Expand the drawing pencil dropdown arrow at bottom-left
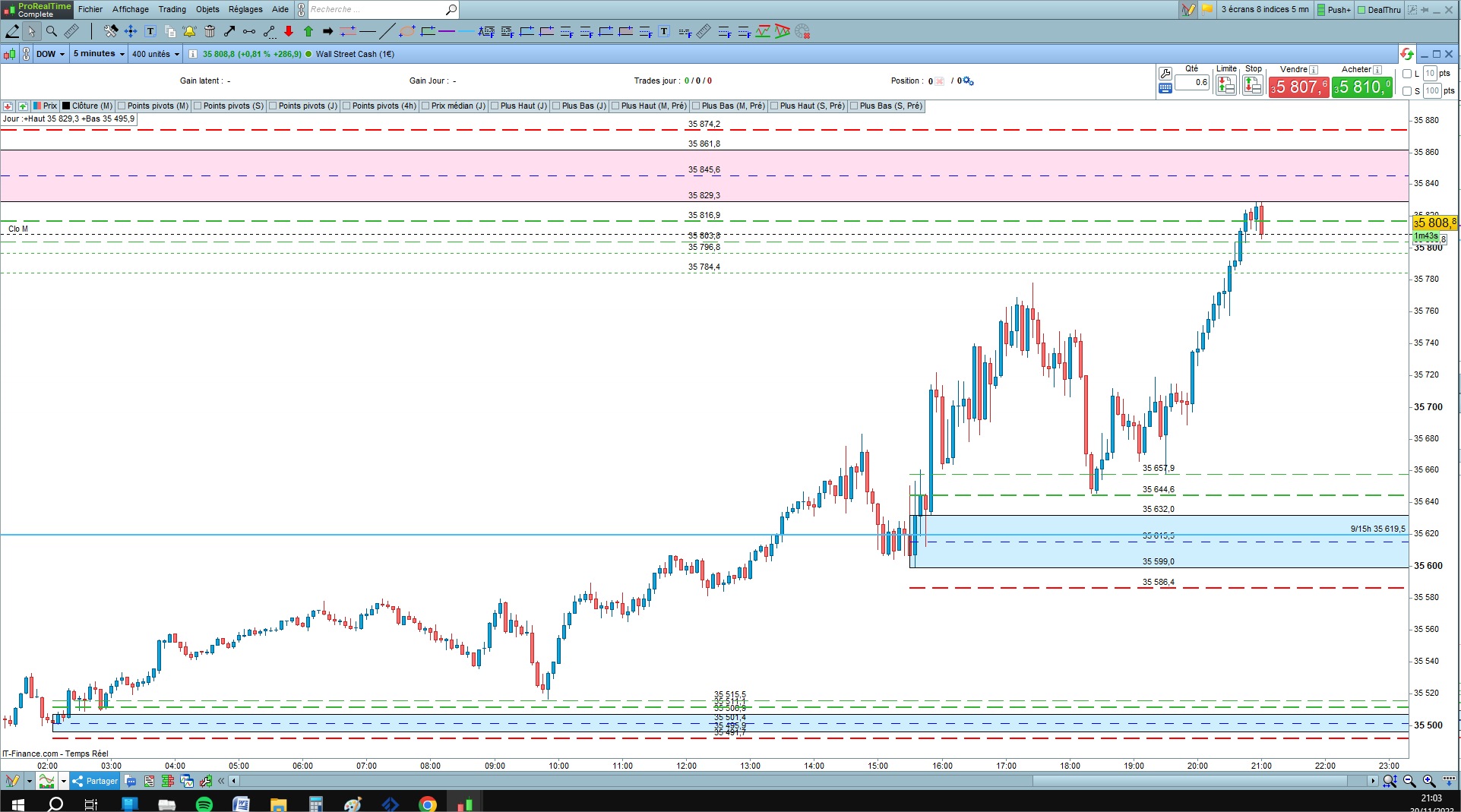This screenshot has width=1461, height=812. (29, 781)
